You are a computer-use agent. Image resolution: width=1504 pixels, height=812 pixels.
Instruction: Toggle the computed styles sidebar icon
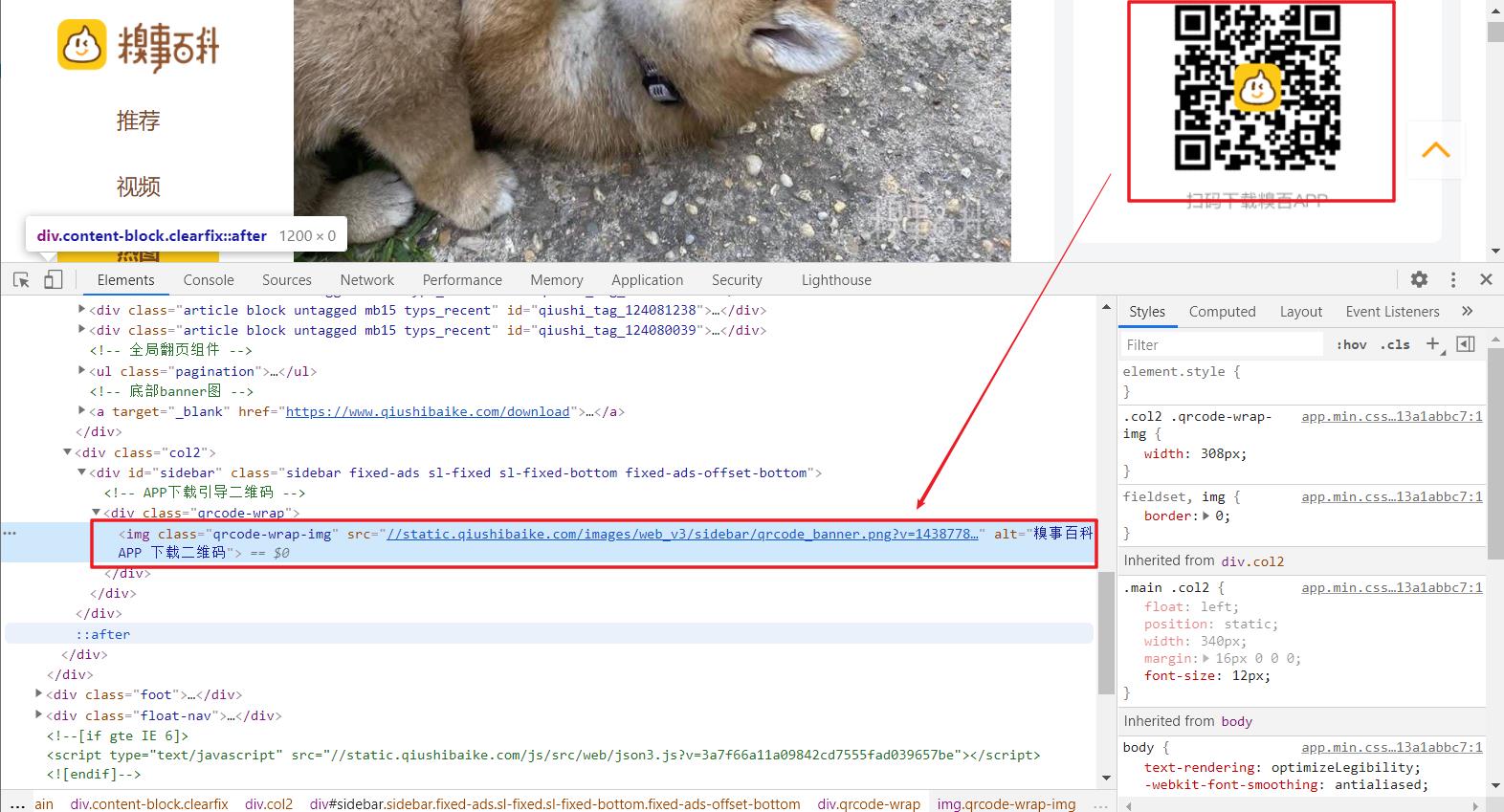tap(1465, 344)
